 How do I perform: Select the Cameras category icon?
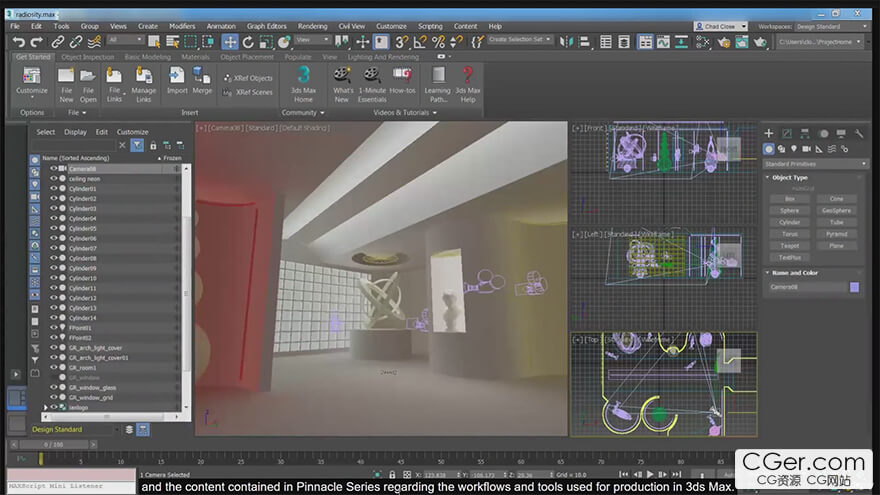[806, 149]
